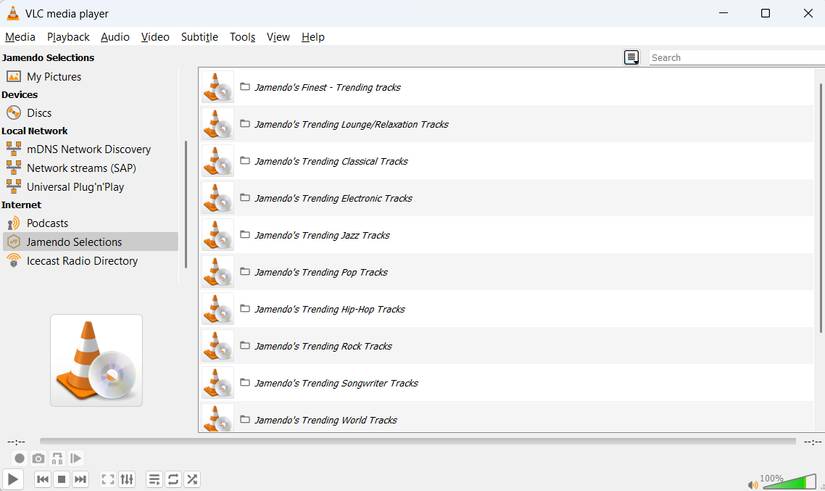Select Jamendo Selections in sidebar
825x491 pixels.
coord(90,242)
